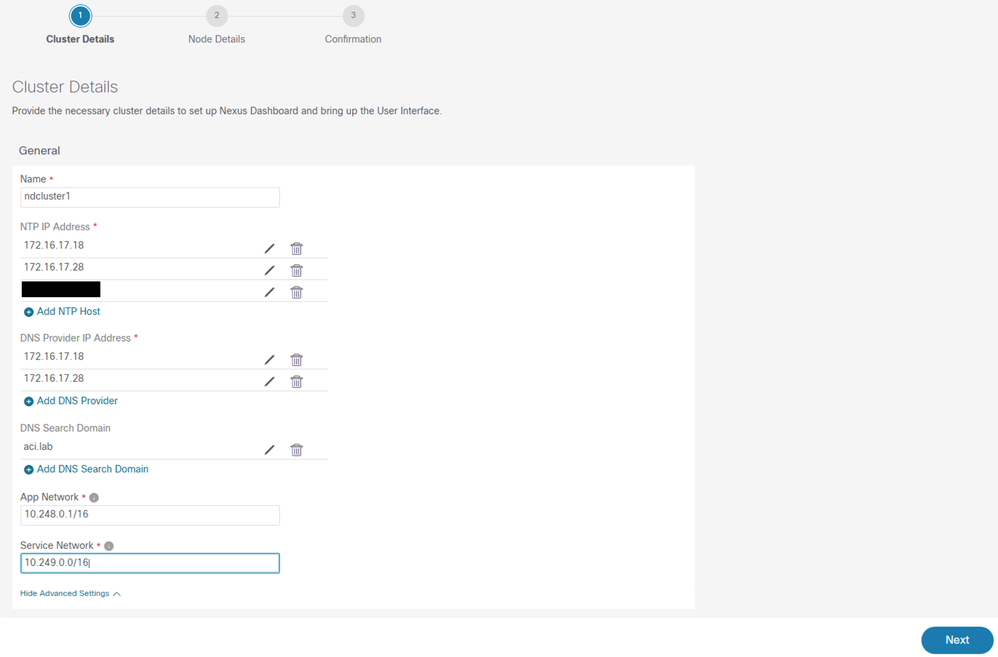This screenshot has height=657, width=998.
Task: Click the plus icon for Add DNS Provider
Action: click(29, 401)
